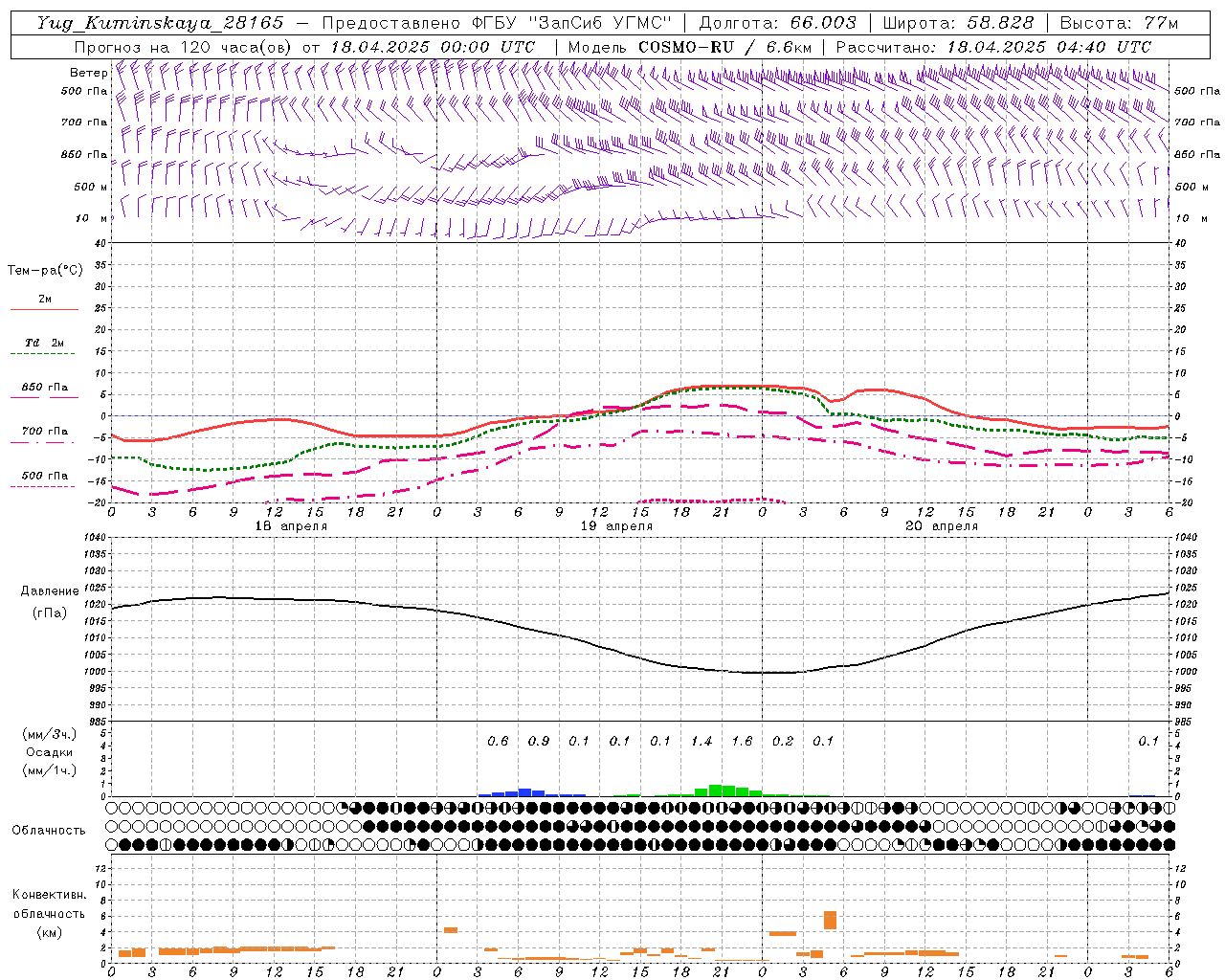Click the Облачность cloud cover label
This screenshot has height=980, width=1225.
coord(49,830)
